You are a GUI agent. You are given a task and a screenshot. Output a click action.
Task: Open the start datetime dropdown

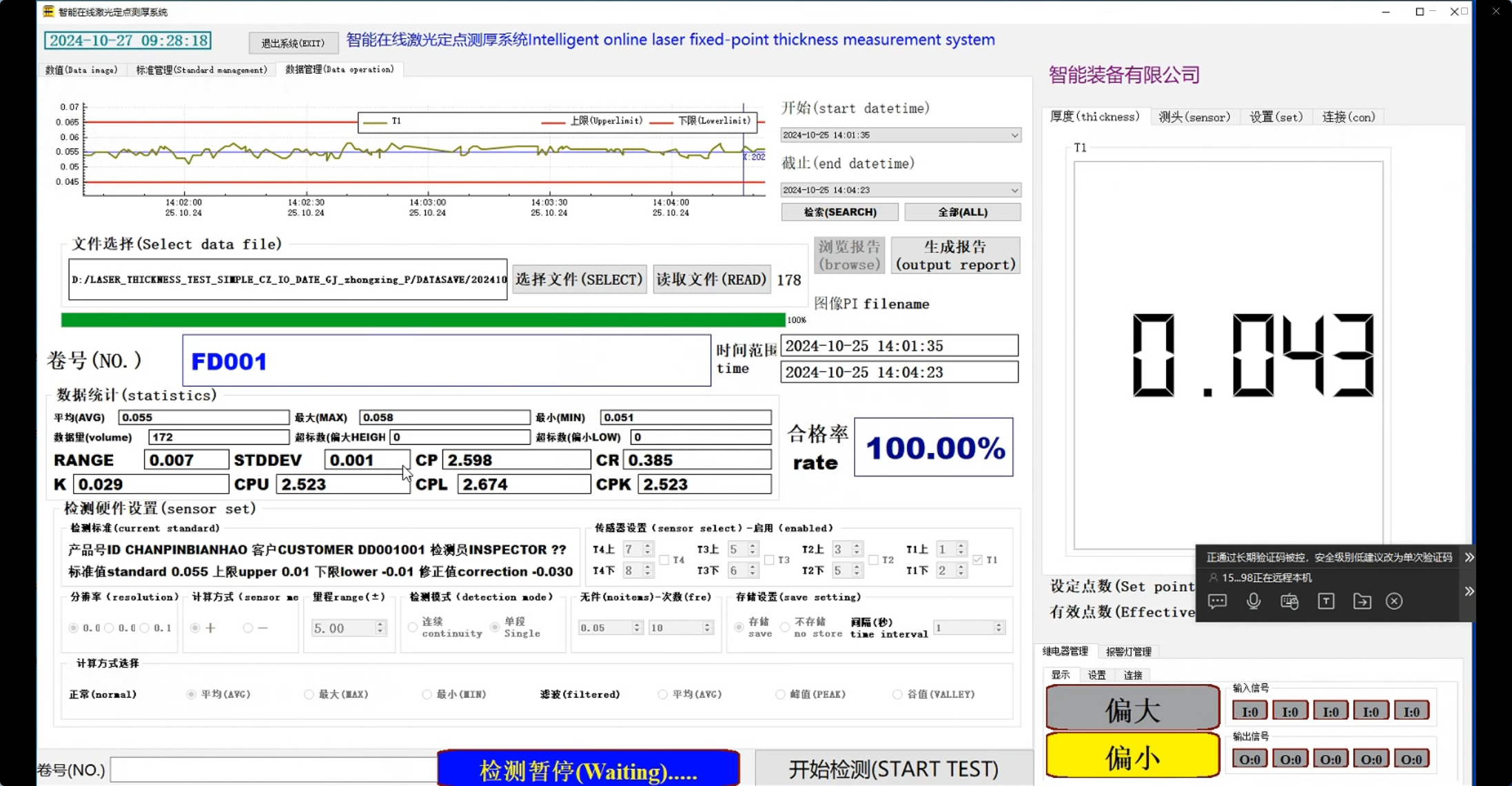1014,135
